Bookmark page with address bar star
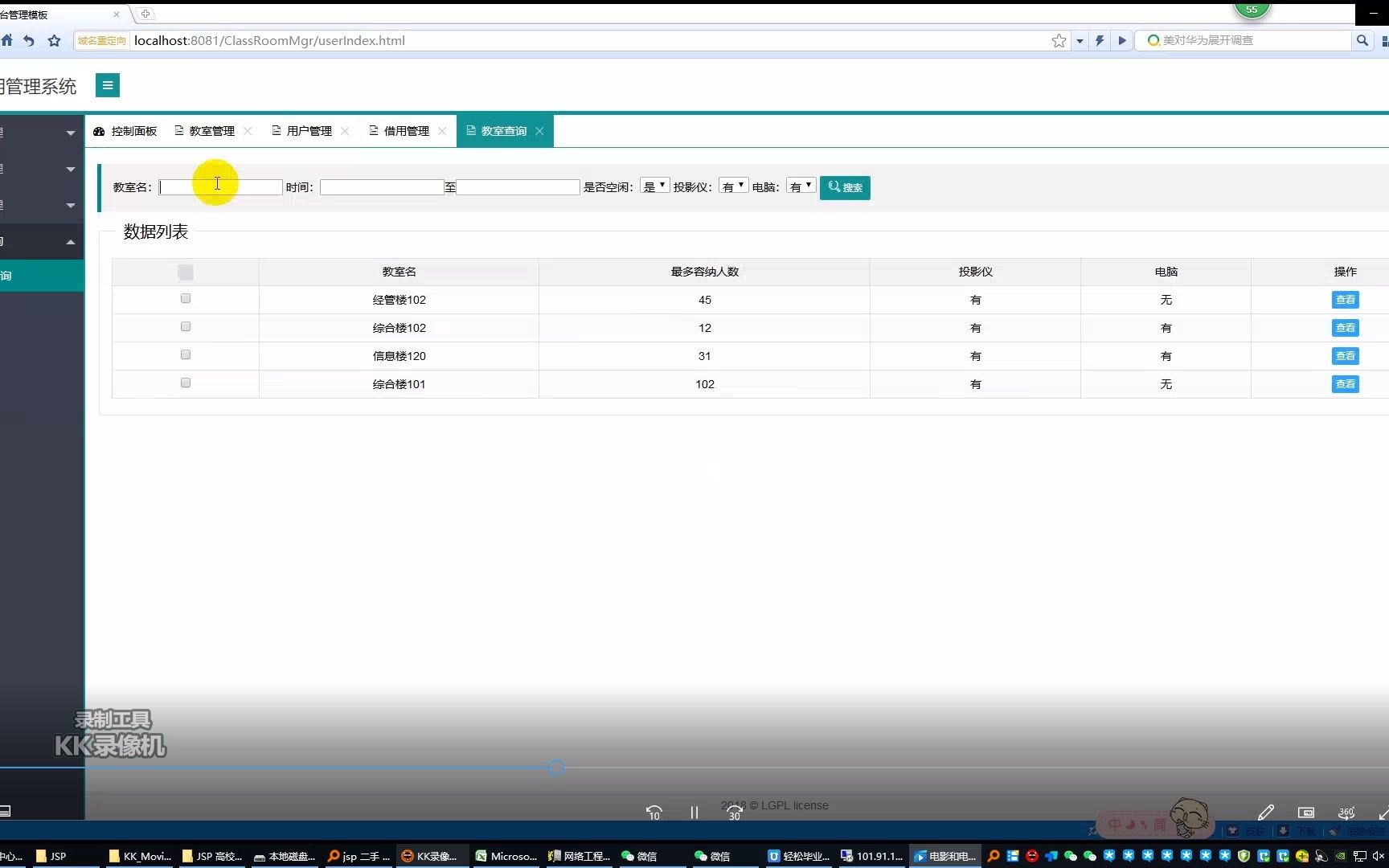This screenshot has height=868, width=1389. [1059, 40]
